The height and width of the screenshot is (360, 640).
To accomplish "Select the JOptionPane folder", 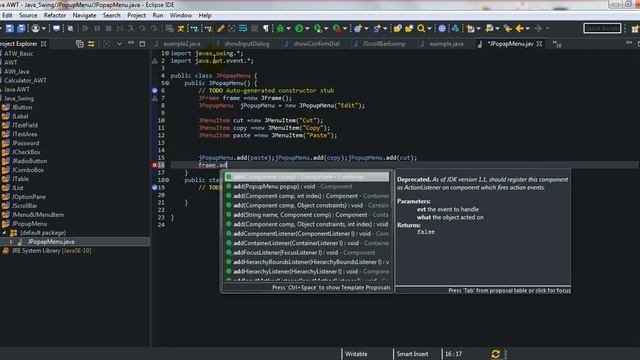I will click(x=29, y=197).
